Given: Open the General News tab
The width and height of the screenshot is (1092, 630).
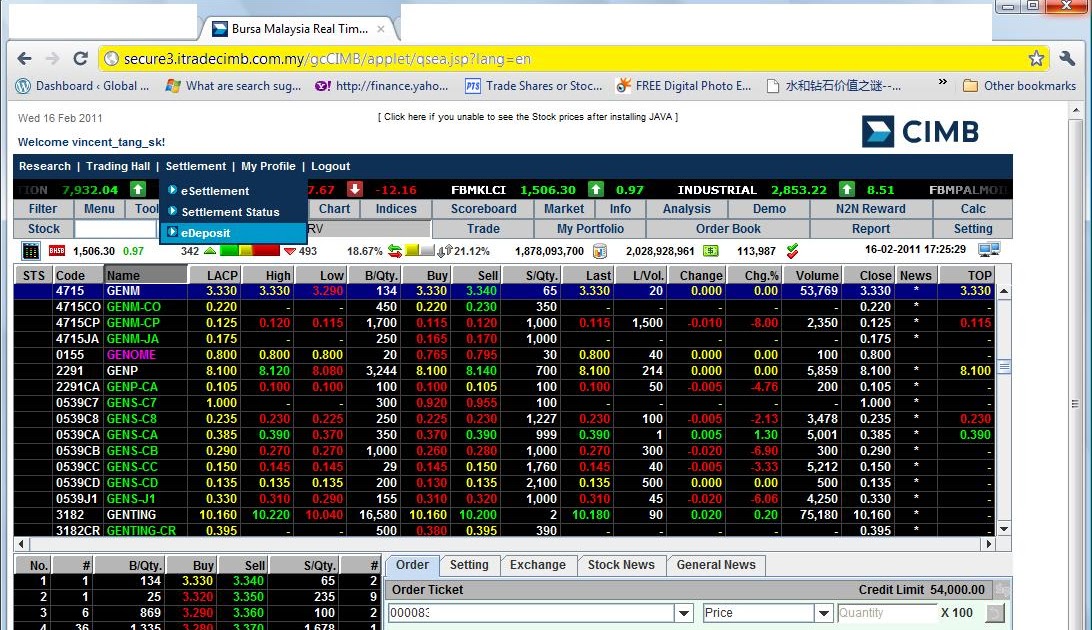Looking at the screenshot, I should click(x=716, y=565).
